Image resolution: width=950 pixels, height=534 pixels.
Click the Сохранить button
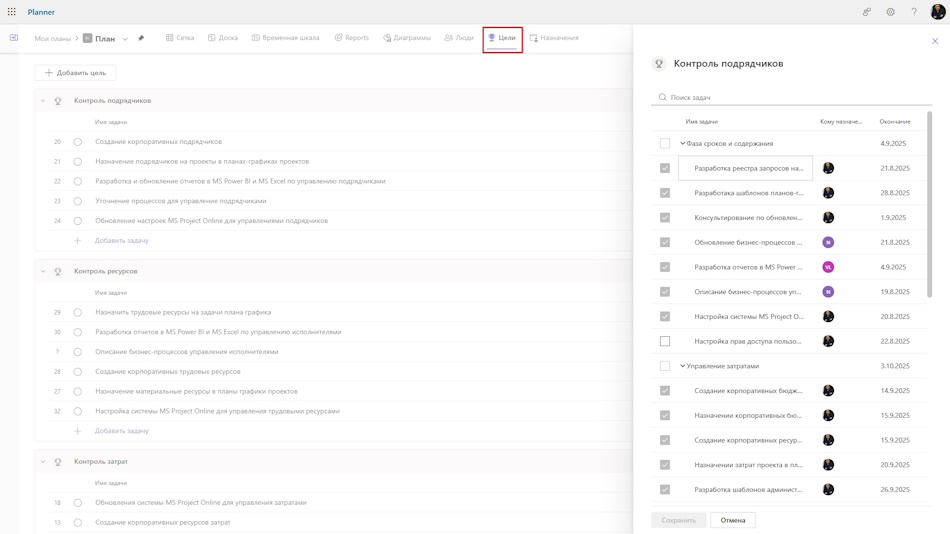tap(679, 520)
